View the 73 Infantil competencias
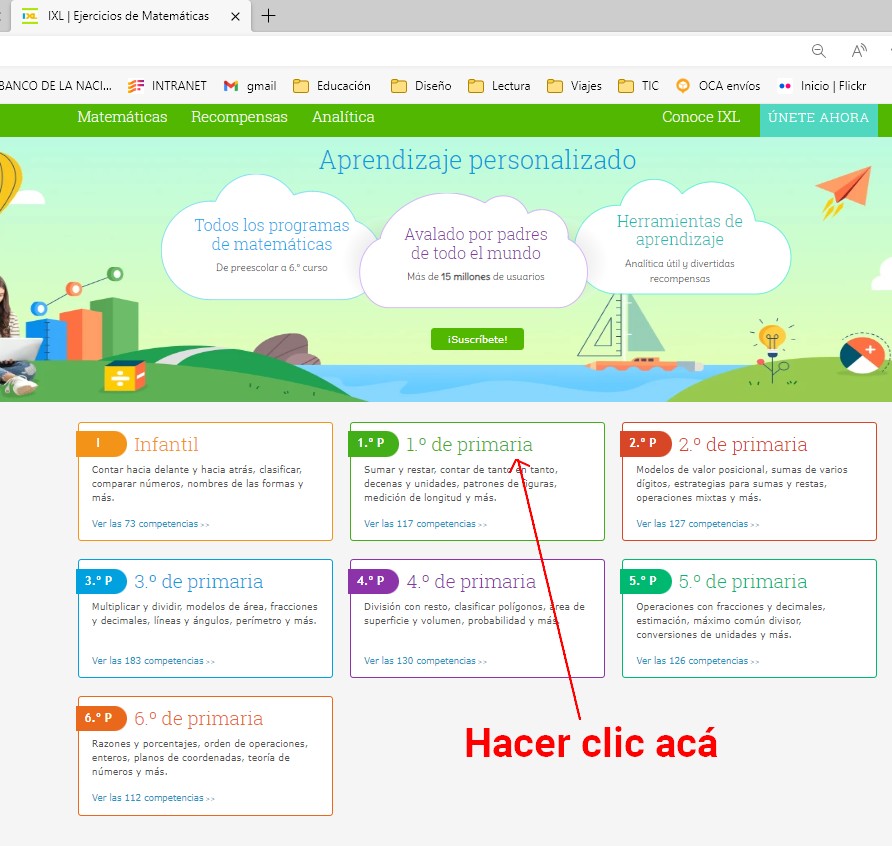Image resolution: width=892 pixels, height=846 pixels. 150,524
